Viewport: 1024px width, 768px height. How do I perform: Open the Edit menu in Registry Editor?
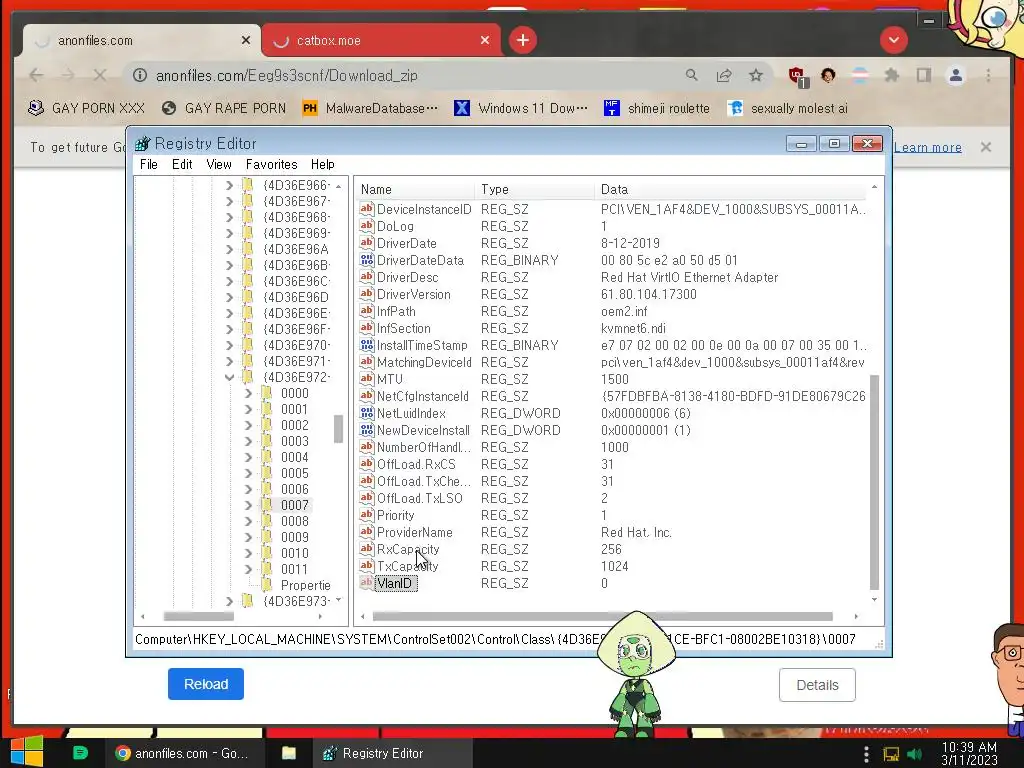tap(182, 165)
